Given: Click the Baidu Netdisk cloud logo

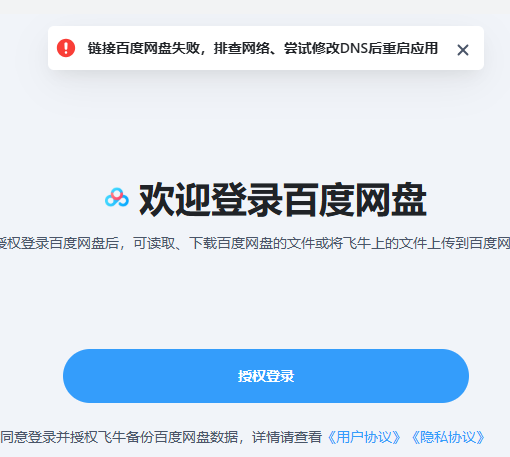Looking at the screenshot, I should [x=117, y=197].
